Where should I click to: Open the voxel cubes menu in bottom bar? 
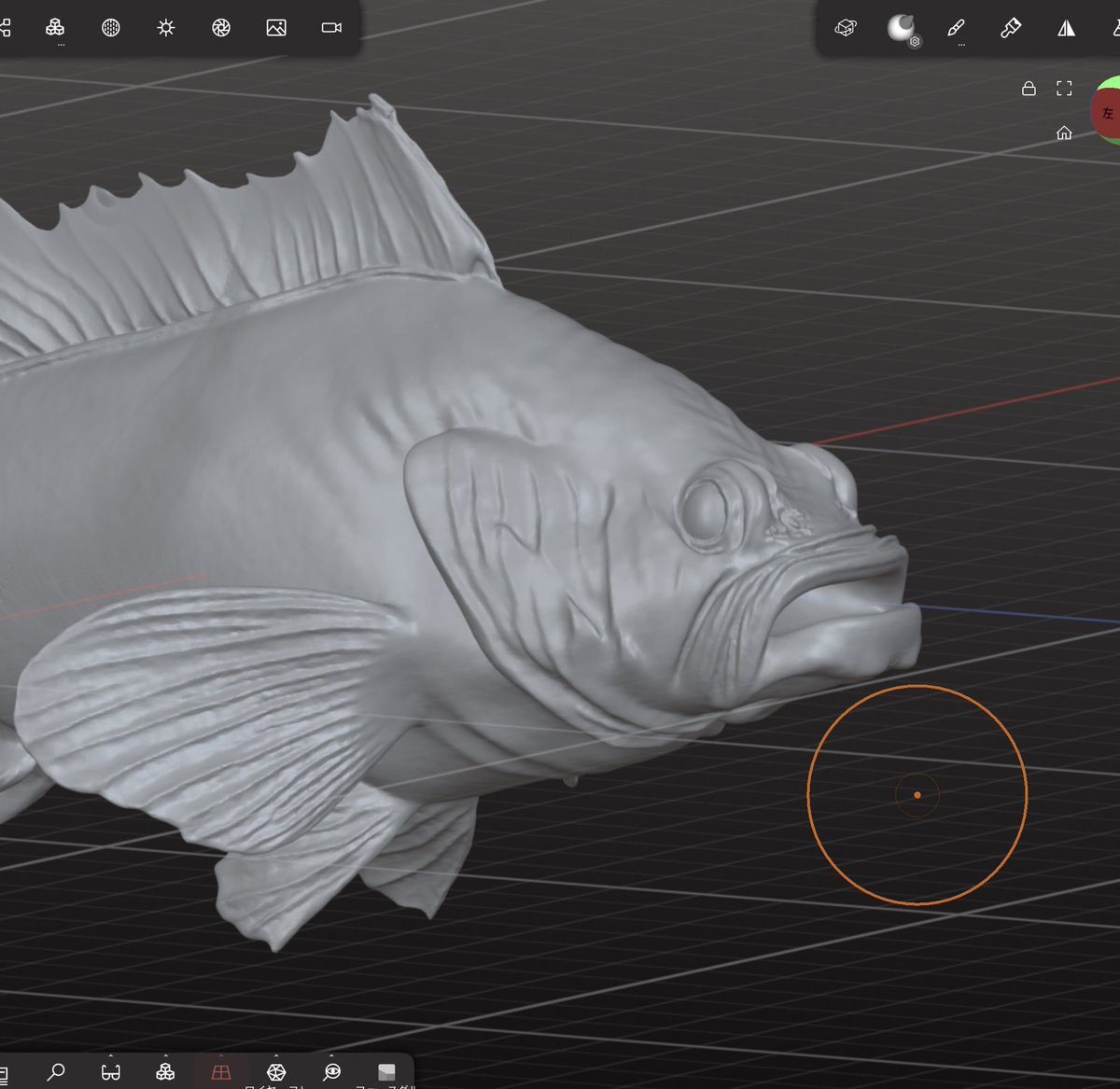click(x=166, y=1071)
